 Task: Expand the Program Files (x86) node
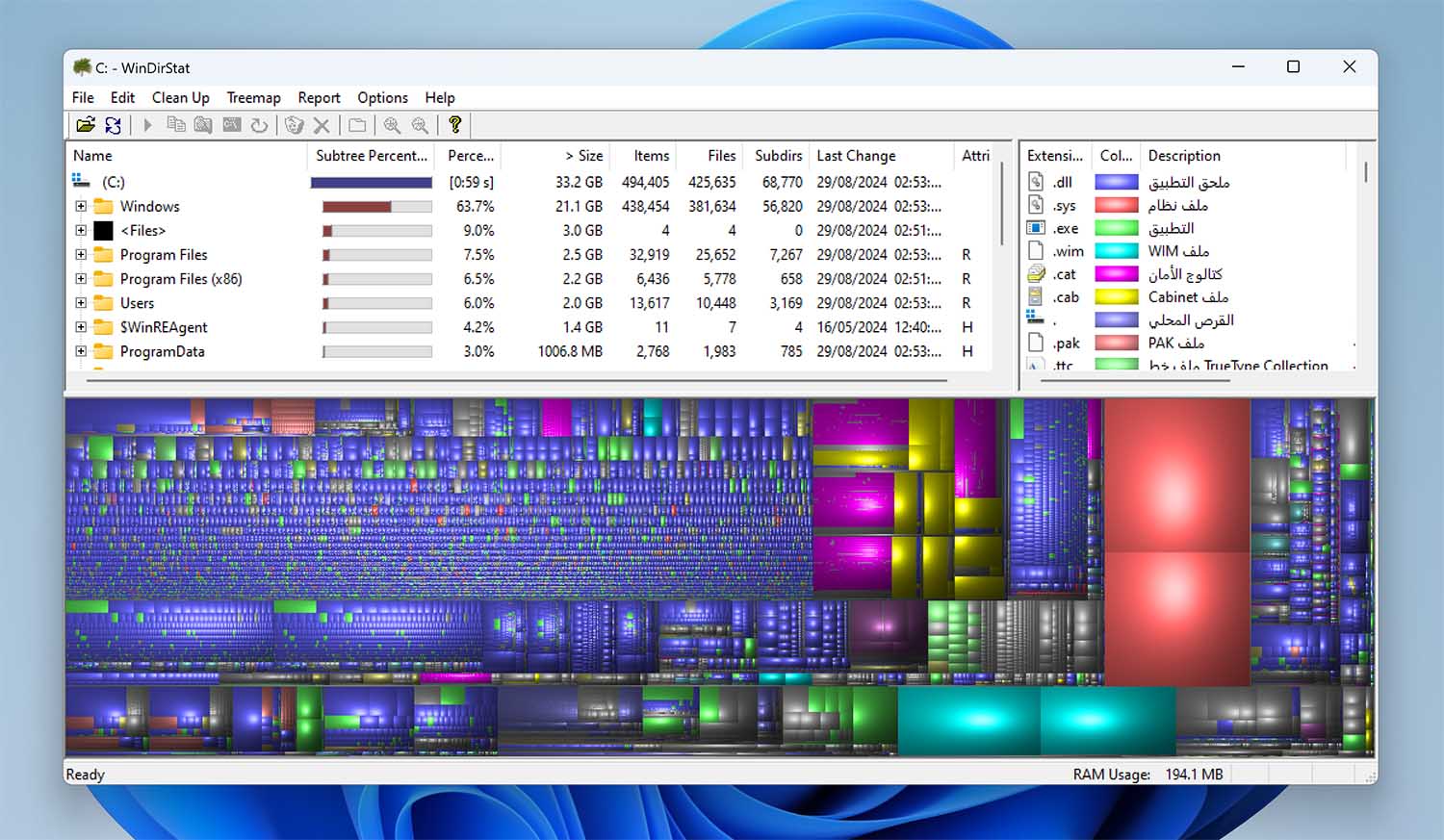point(81,279)
